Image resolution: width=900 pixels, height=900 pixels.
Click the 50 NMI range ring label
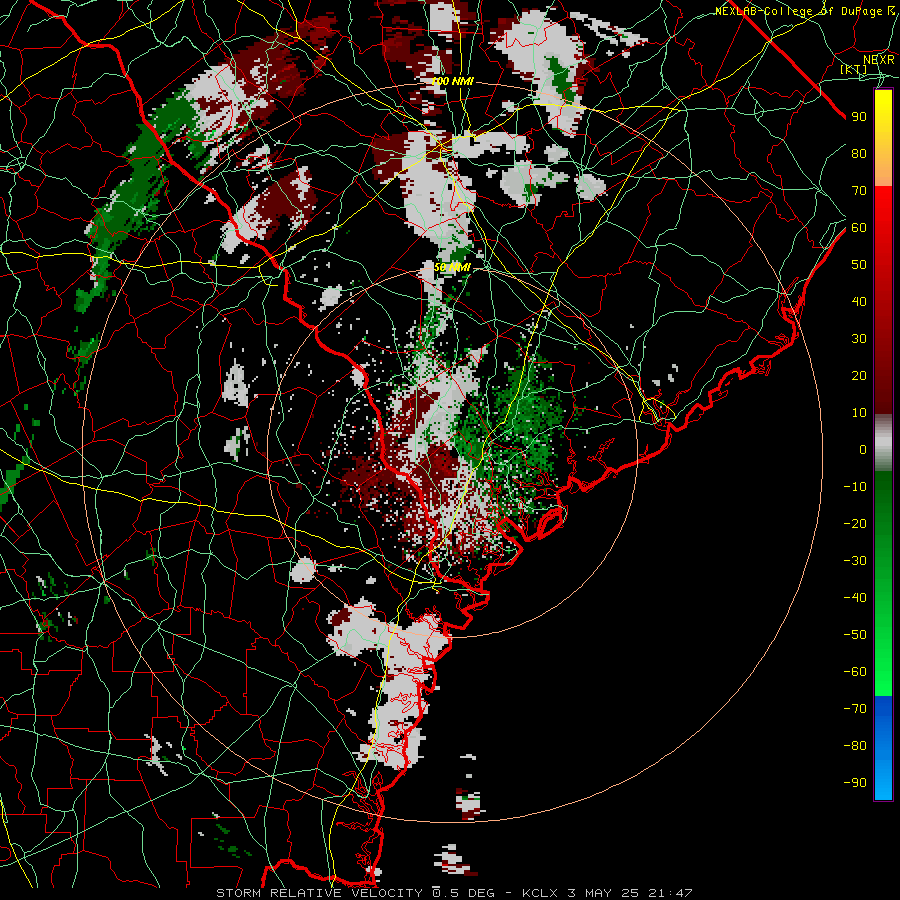(452, 267)
